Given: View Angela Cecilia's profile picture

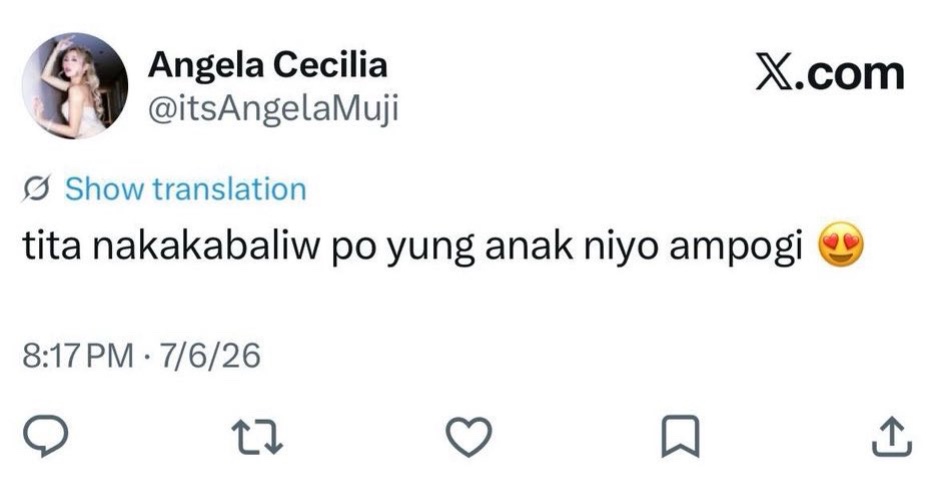Looking at the screenshot, I should (75, 85).
